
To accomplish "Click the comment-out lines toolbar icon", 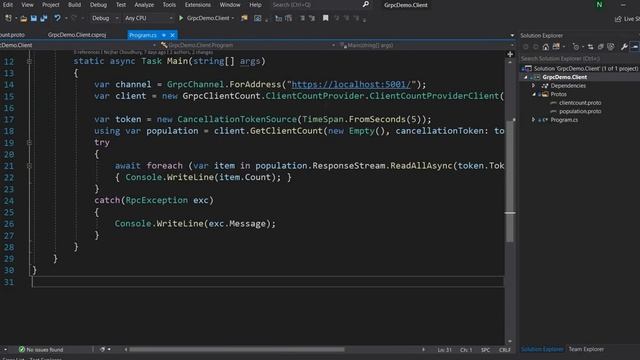I will (x=302, y=18).
